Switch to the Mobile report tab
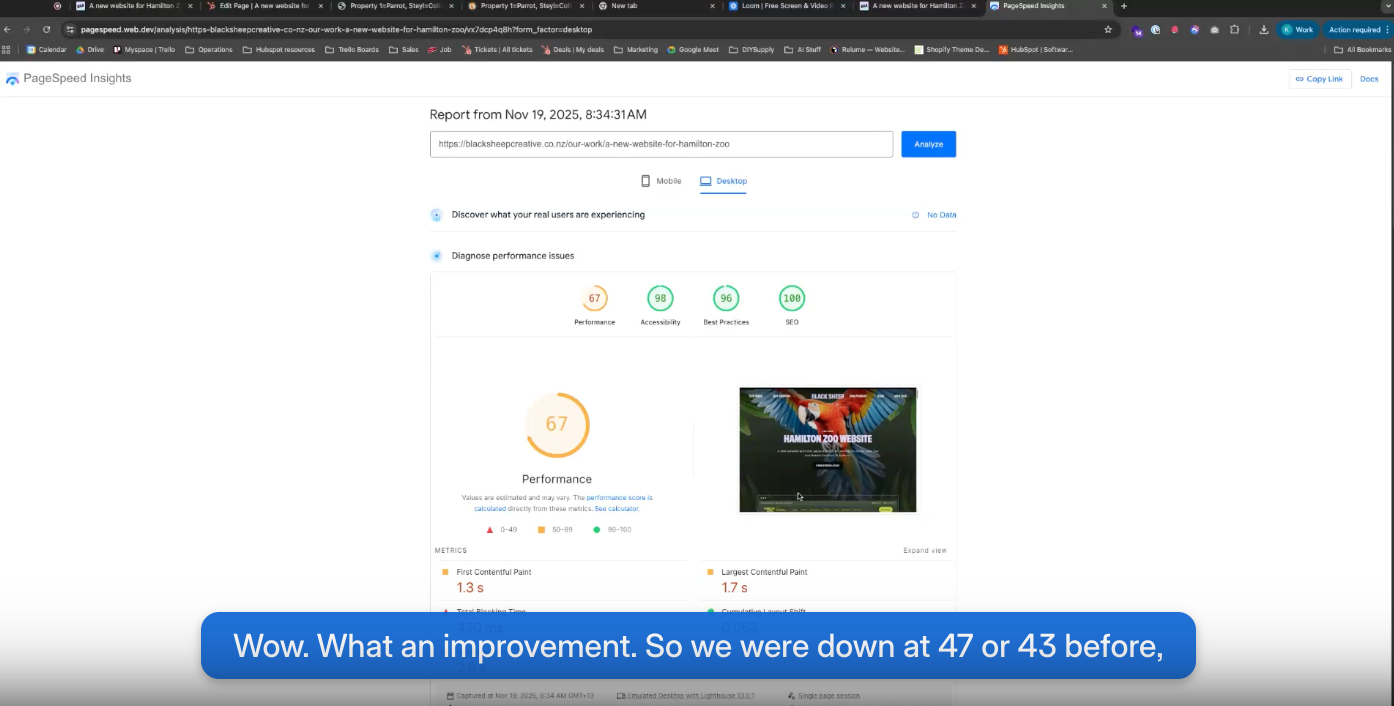Image resolution: width=1394 pixels, height=706 pixels. point(661,181)
